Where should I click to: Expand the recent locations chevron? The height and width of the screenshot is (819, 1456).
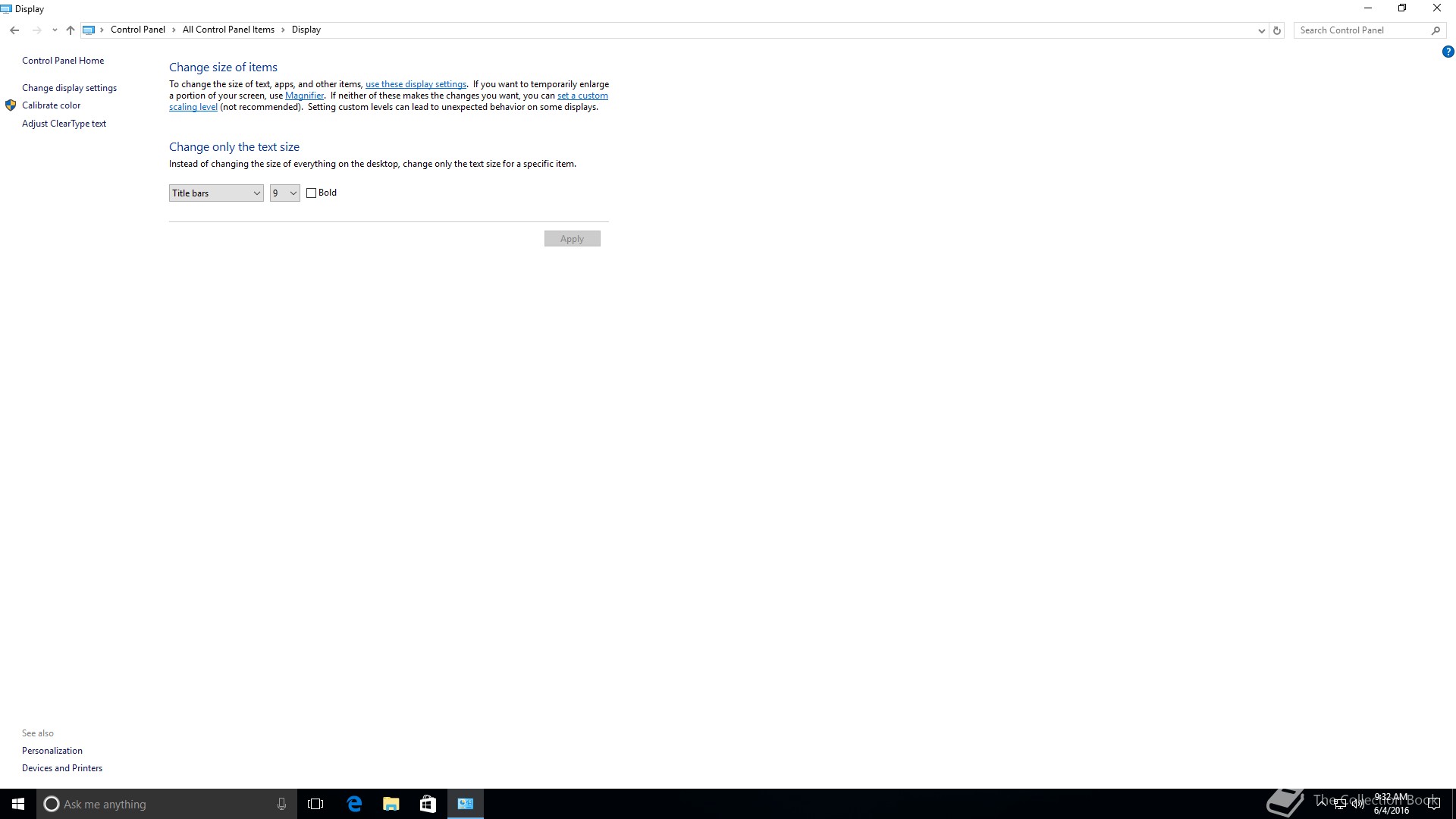55,30
